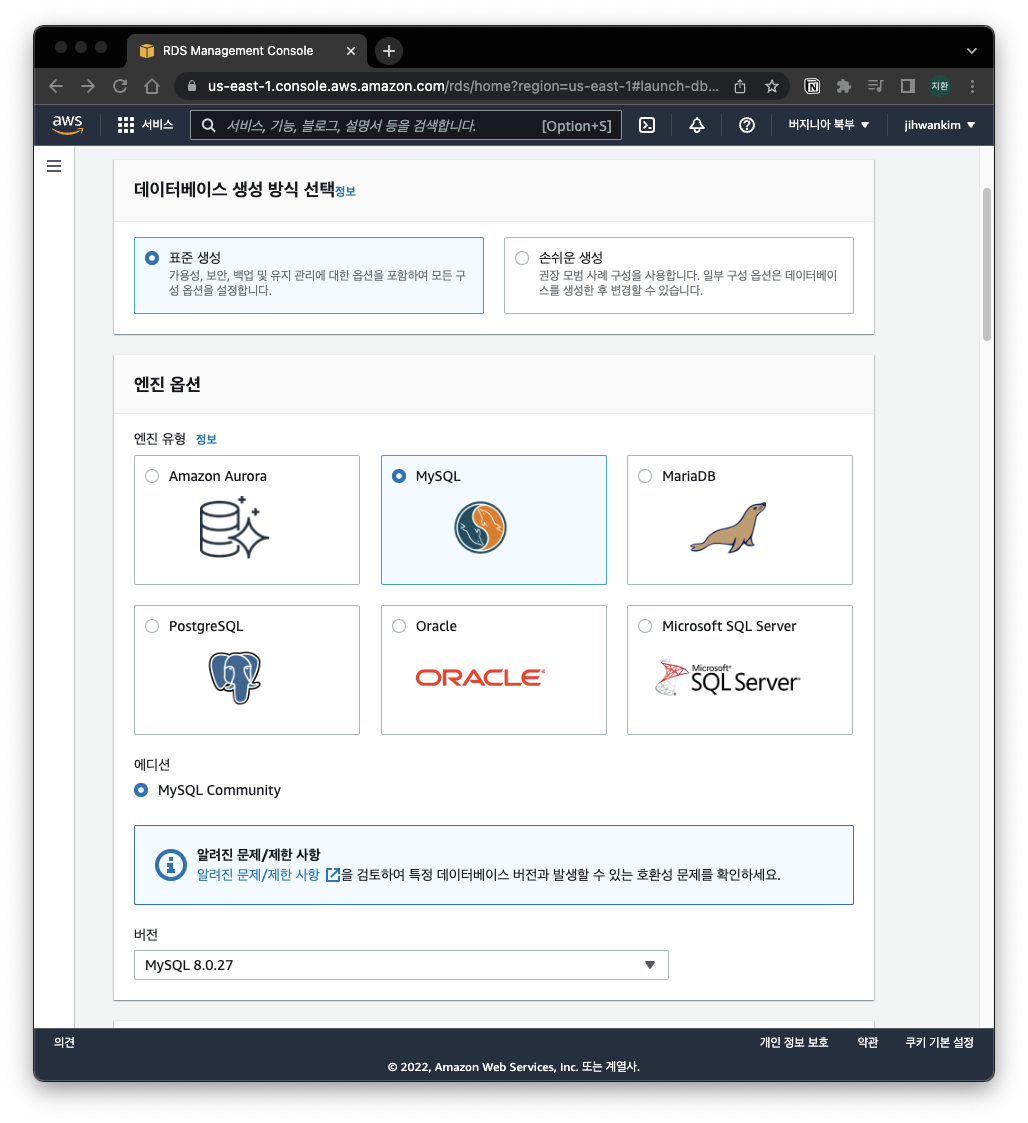Open the MySQL 8.0.27 version dropdown
Viewport: 1028px width, 1123px height.
pos(401,965)
